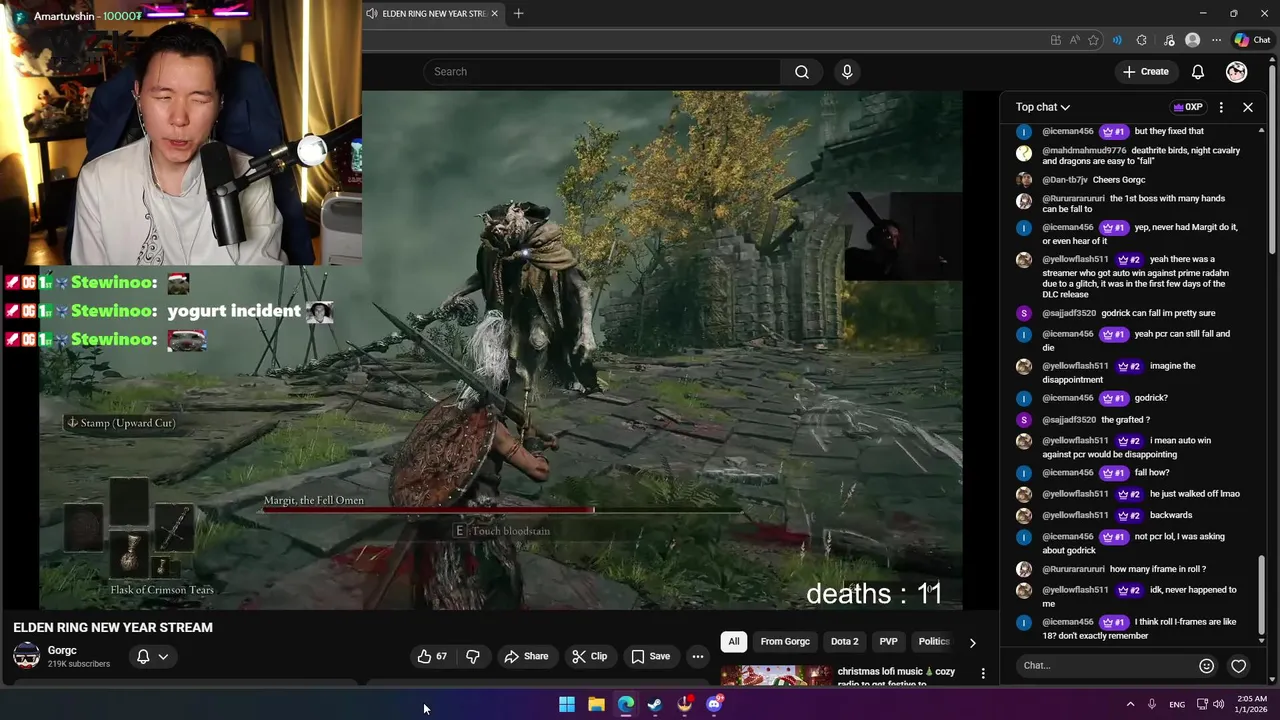This screenshot has width=1280, height=720.
Task: Open the chat emoji picker
Action: pyautogui.click(x=1207, y=666)
